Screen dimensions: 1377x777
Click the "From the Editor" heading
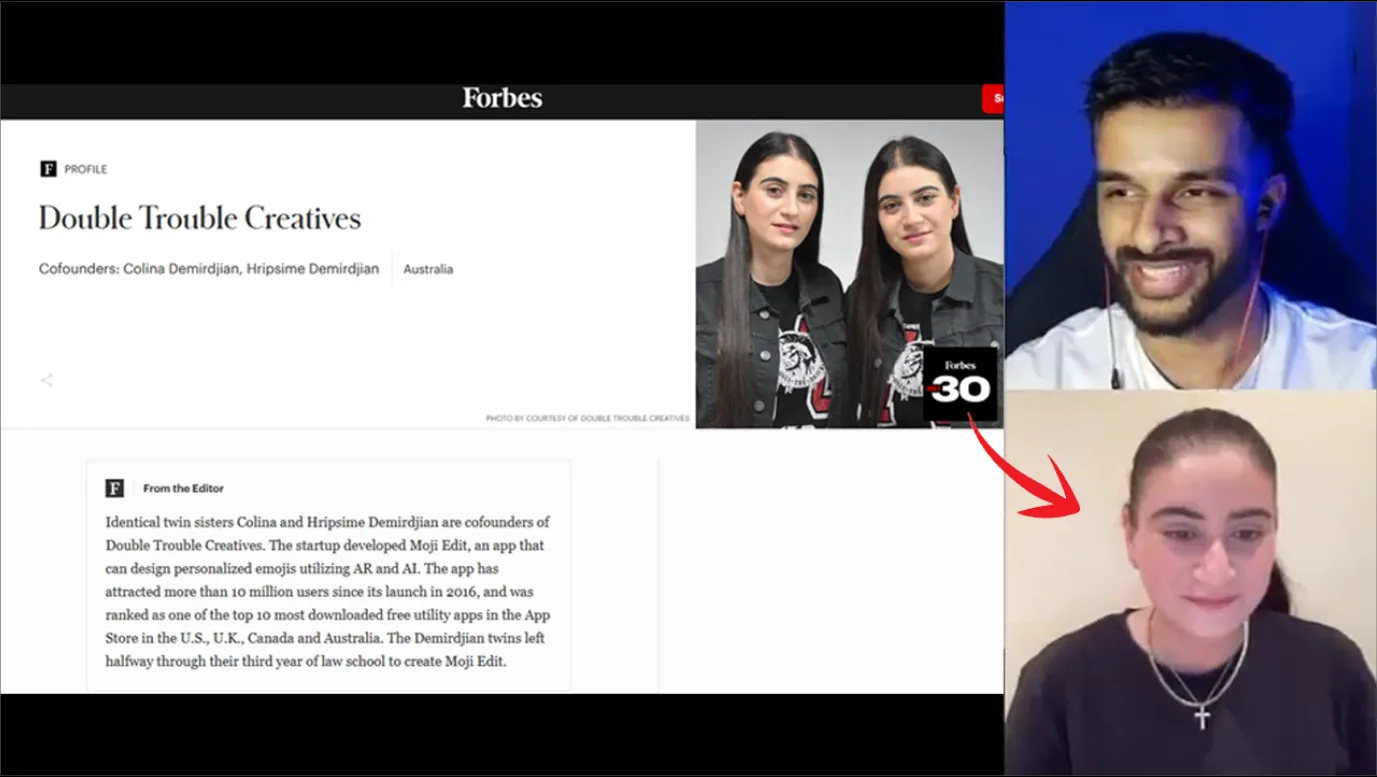pos(183,488)
